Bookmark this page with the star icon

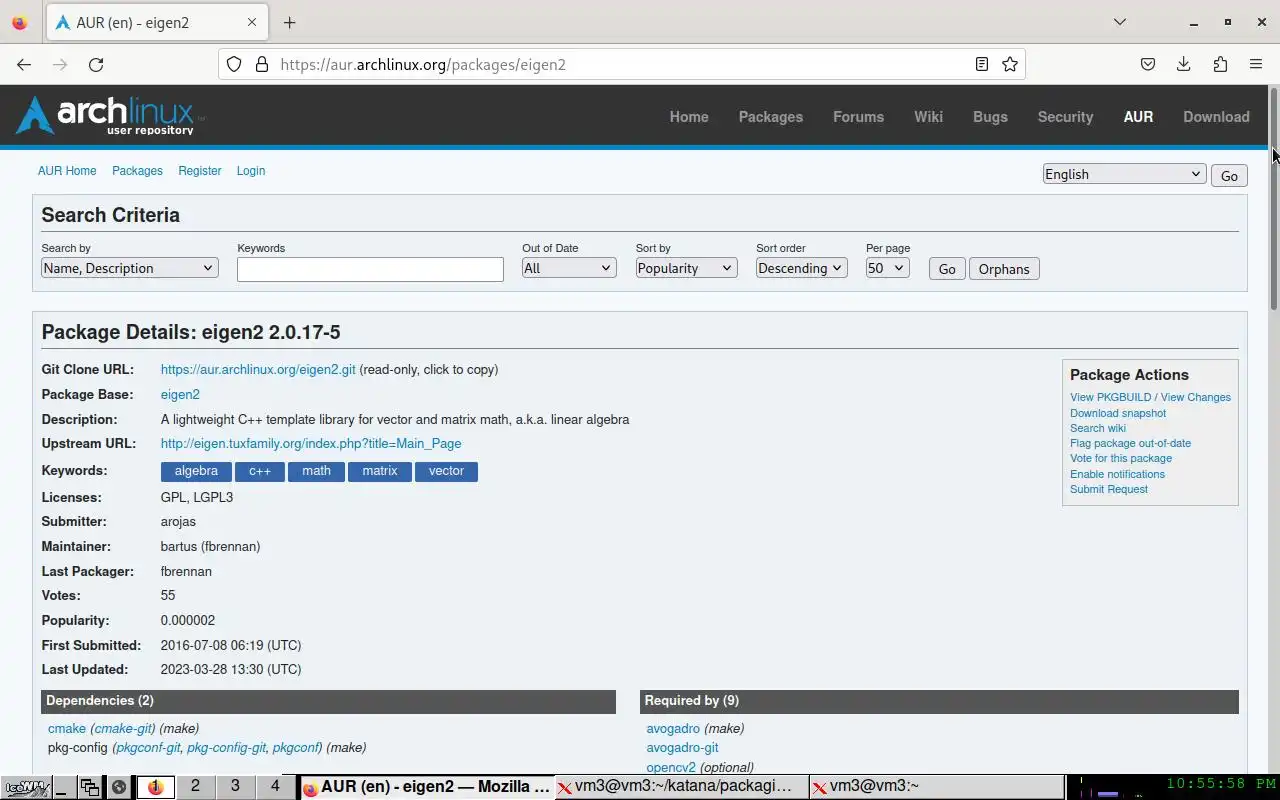pos(1010,64)
